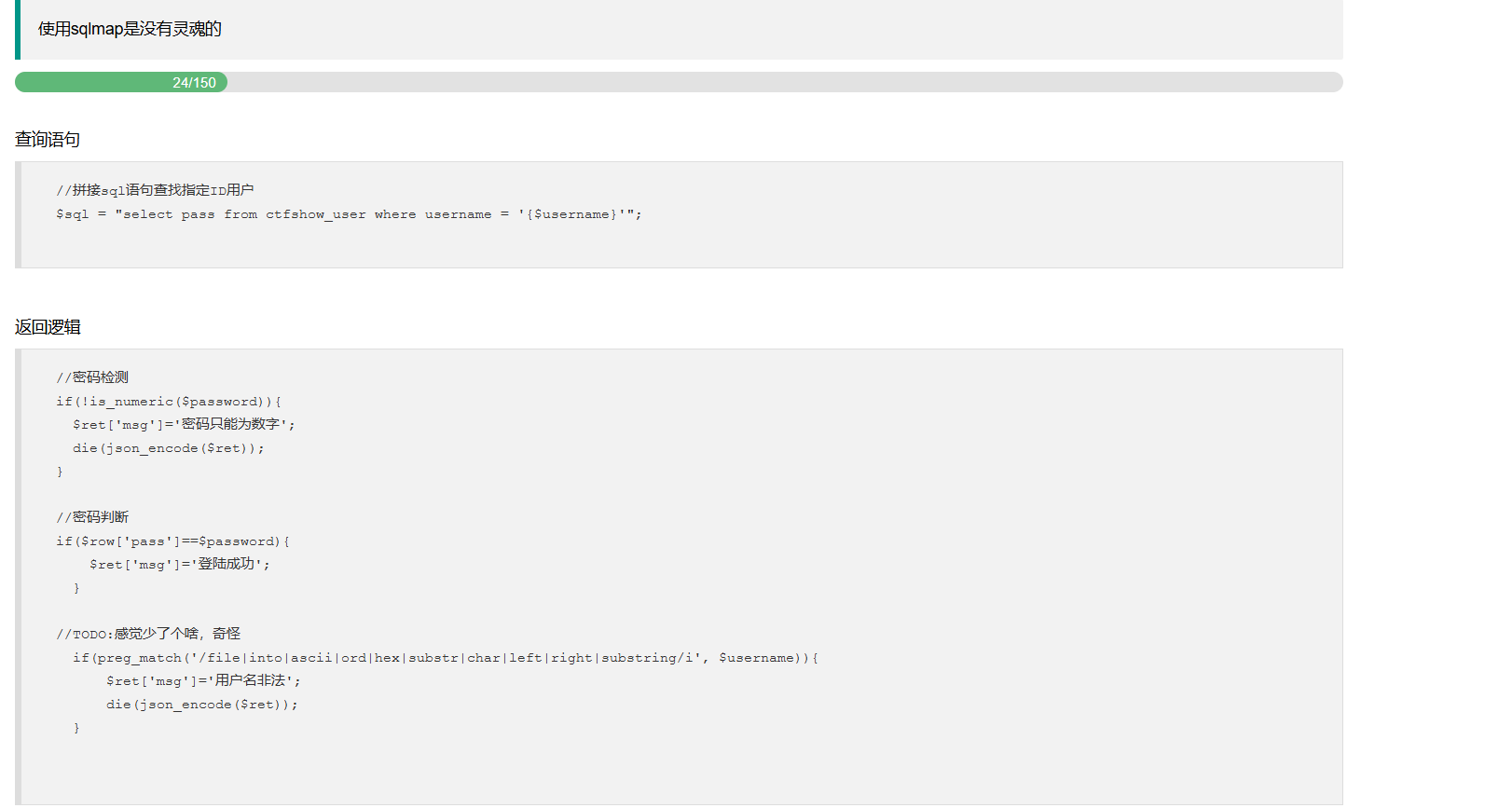This screenshot has width=1512, height=808.
Task: Click the quote text 使用sqlmap是没有灵魂的
Action: pyautogui.click(x=130, y=29)
